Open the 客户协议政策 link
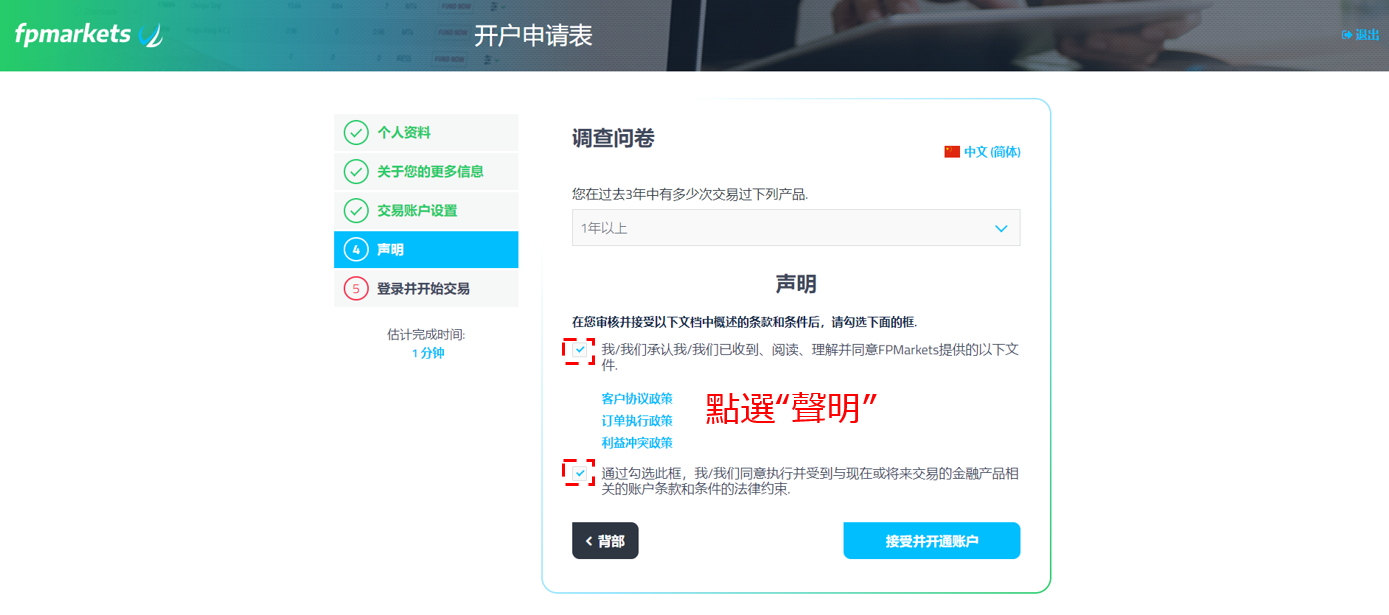Viewport: 1389px width, 615px height. coord(637,398)
